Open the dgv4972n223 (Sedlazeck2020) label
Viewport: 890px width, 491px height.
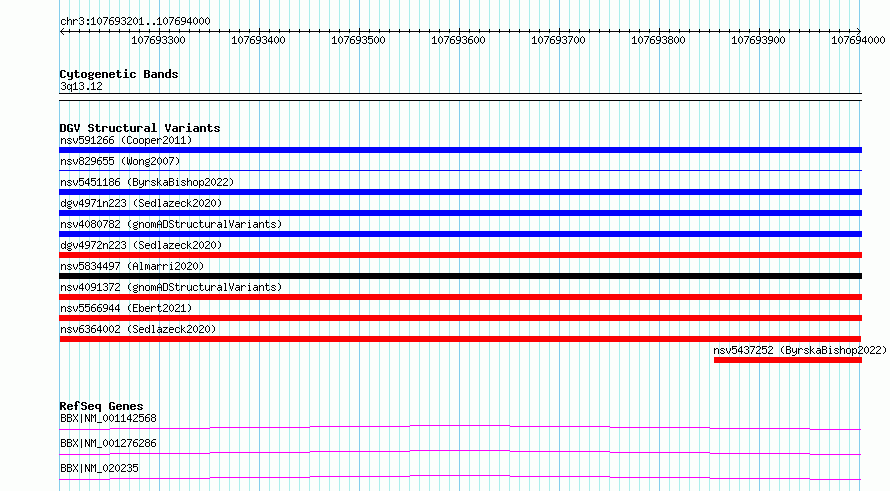141,245
